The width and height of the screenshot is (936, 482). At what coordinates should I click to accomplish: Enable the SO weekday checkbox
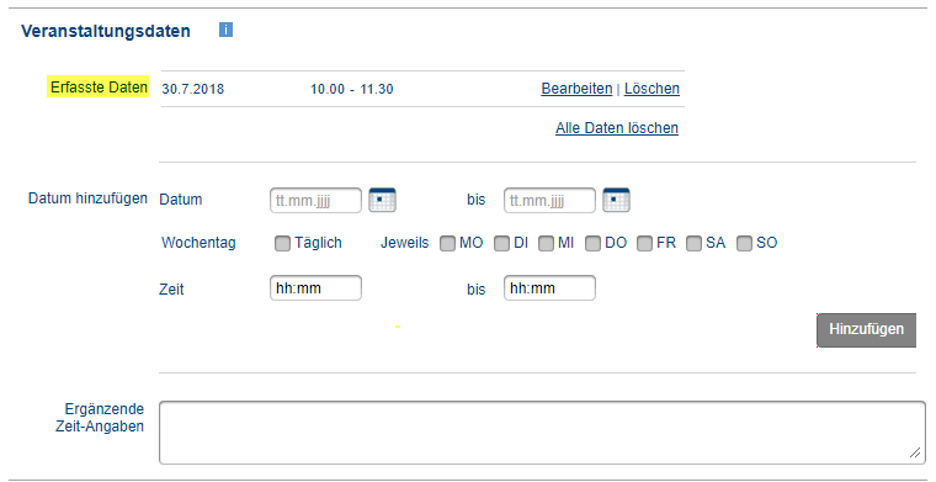coord(744,243)
